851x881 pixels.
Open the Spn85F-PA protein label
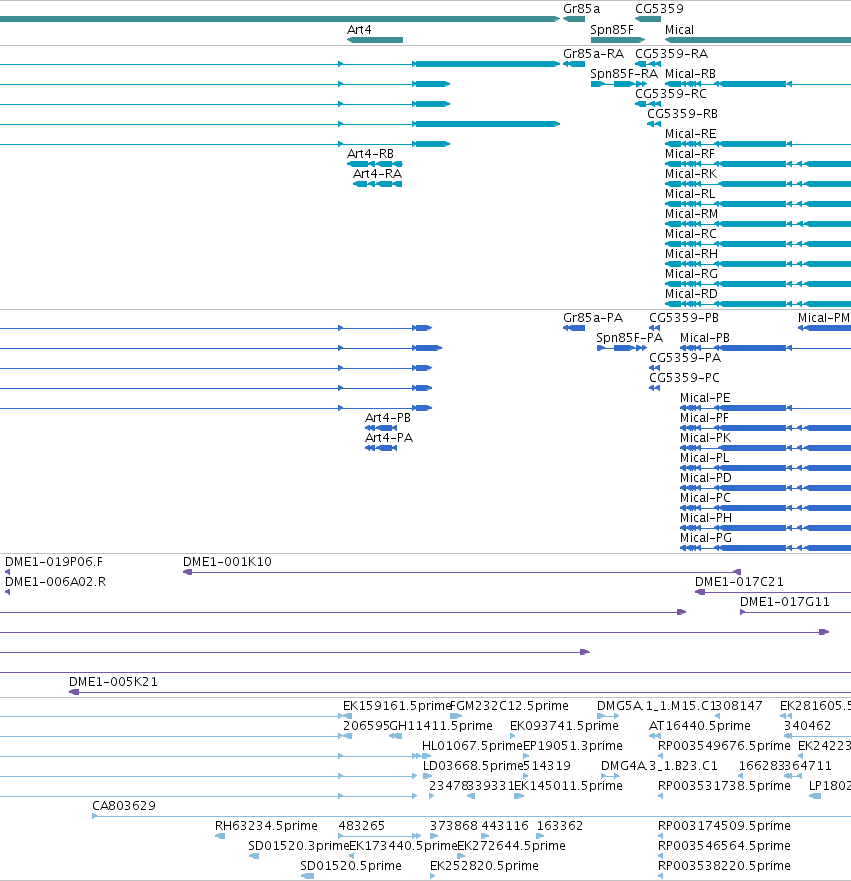629,338
